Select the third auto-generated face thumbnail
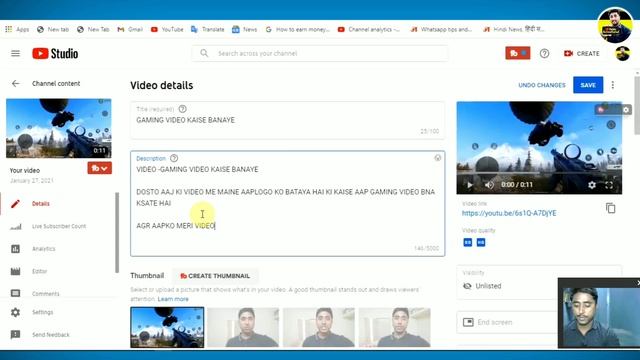 (319, 327)
